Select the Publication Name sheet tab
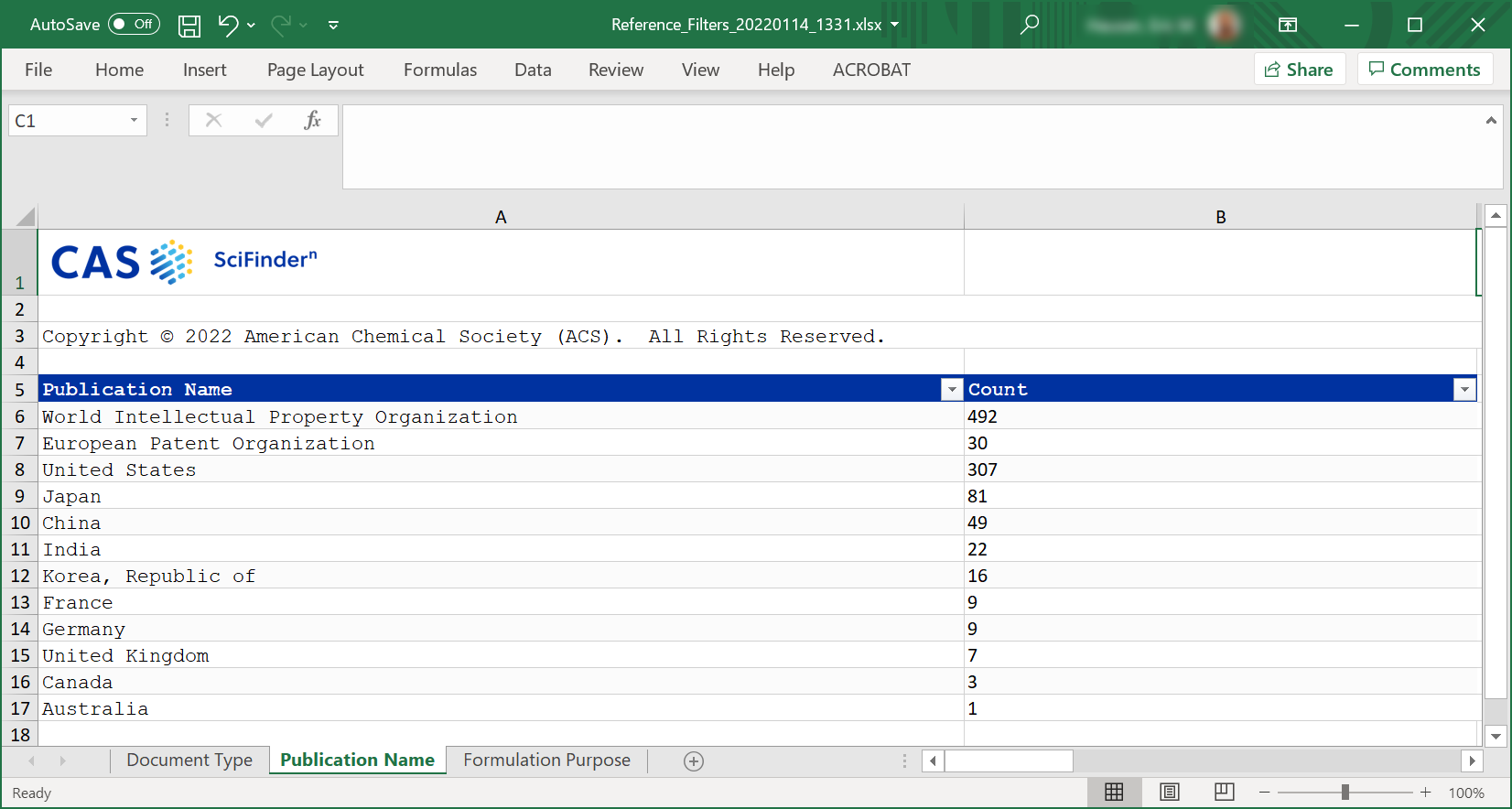 tap(357, 760)
